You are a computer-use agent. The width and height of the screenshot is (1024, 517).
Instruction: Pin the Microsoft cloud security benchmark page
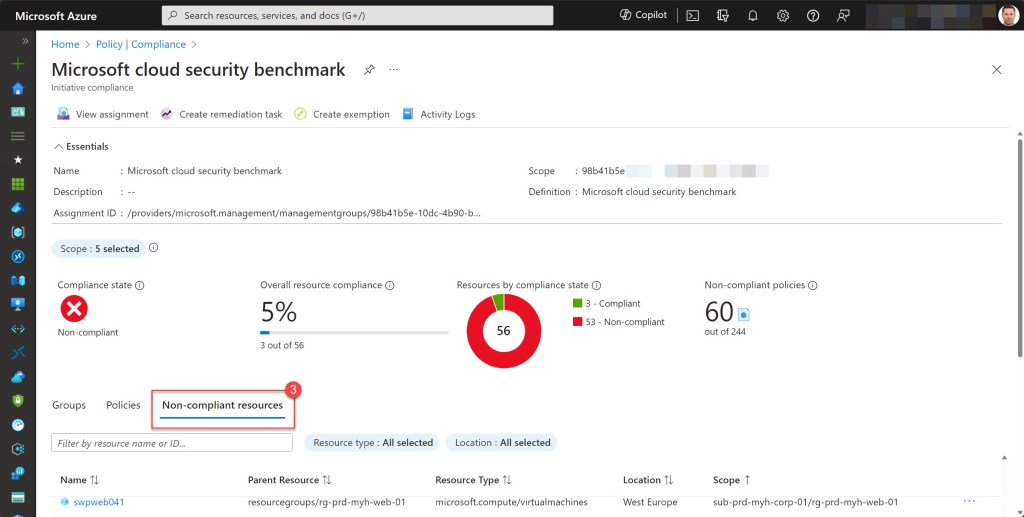point(369,70)
